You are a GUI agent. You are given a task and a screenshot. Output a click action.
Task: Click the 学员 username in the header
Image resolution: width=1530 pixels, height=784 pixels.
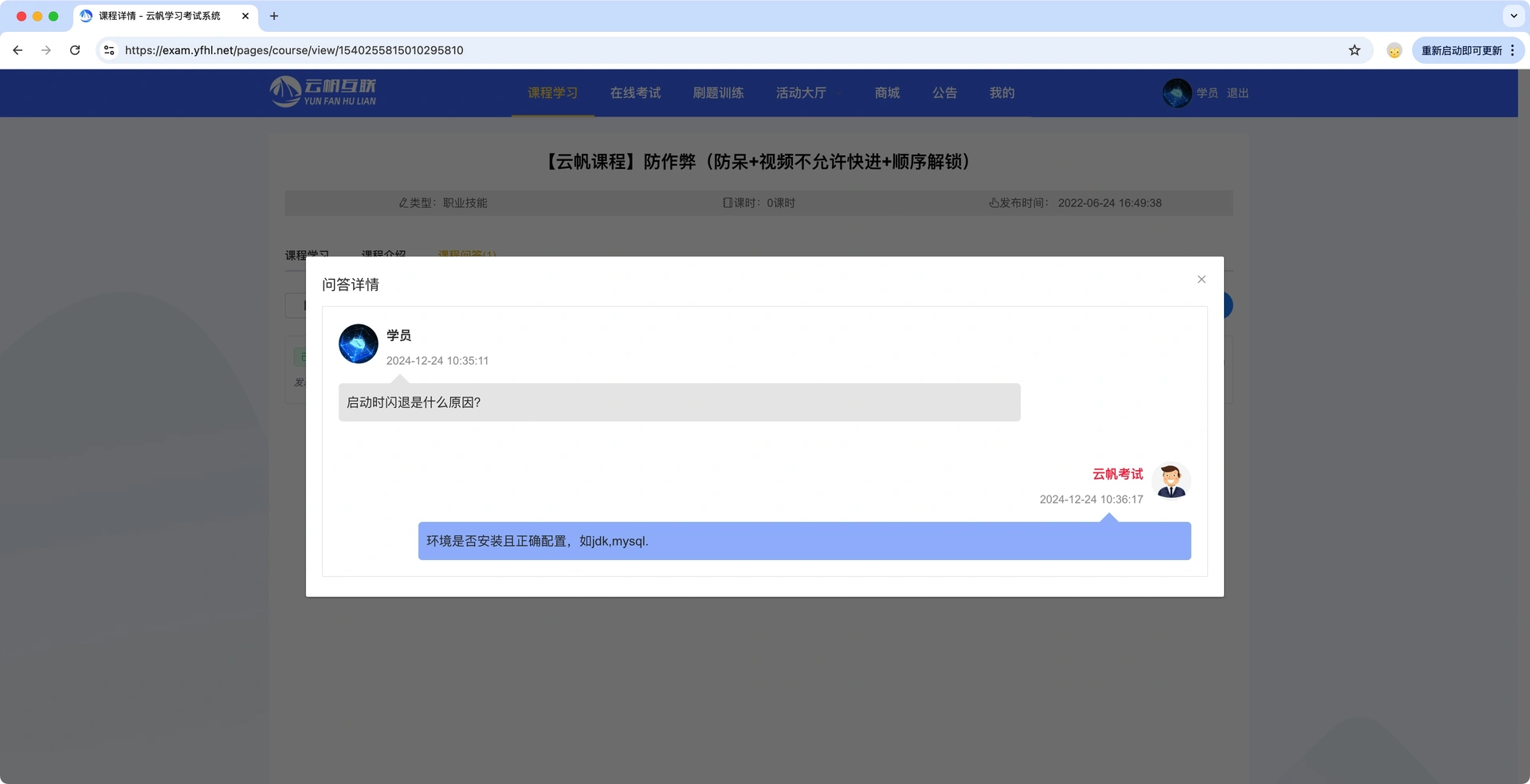[1206, 93]
